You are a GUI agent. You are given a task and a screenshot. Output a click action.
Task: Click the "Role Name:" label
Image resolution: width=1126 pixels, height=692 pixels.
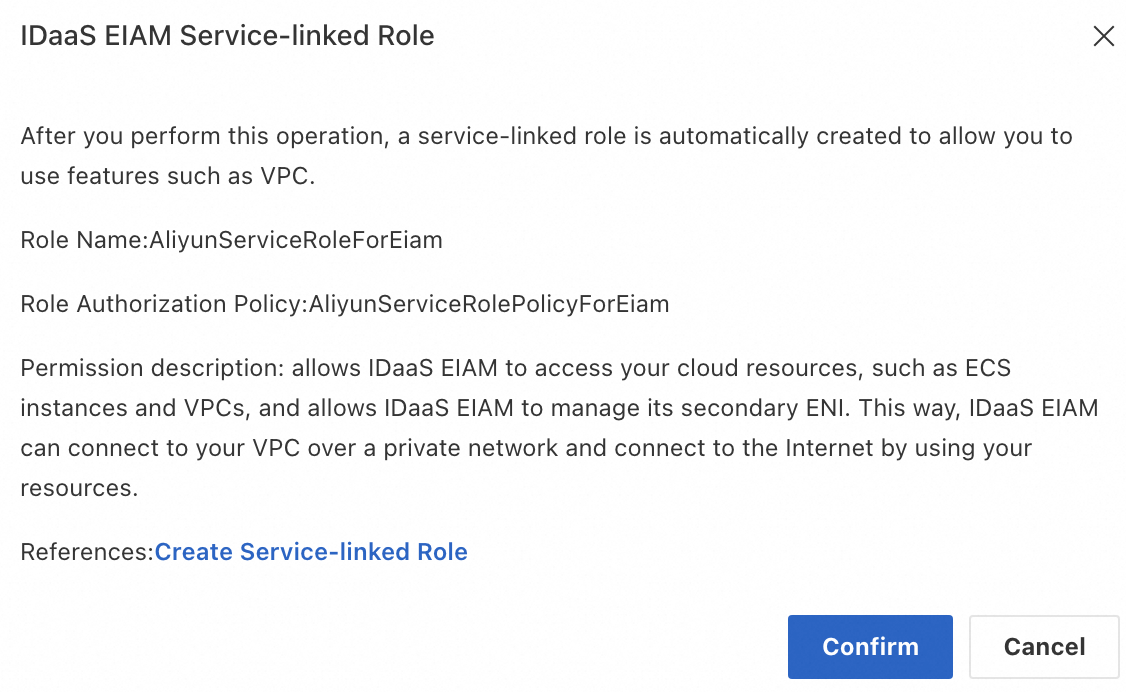[x=84, y=240]
